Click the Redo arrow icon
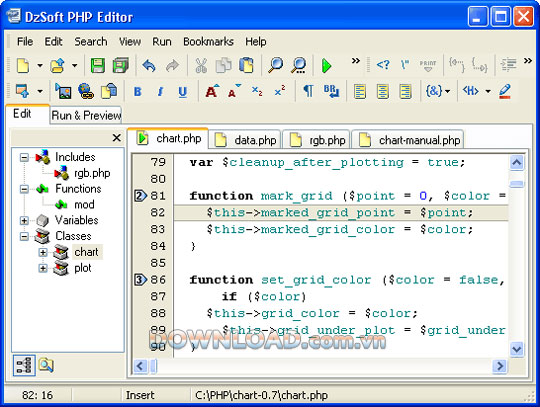The image size is (540, 407). 173,65
